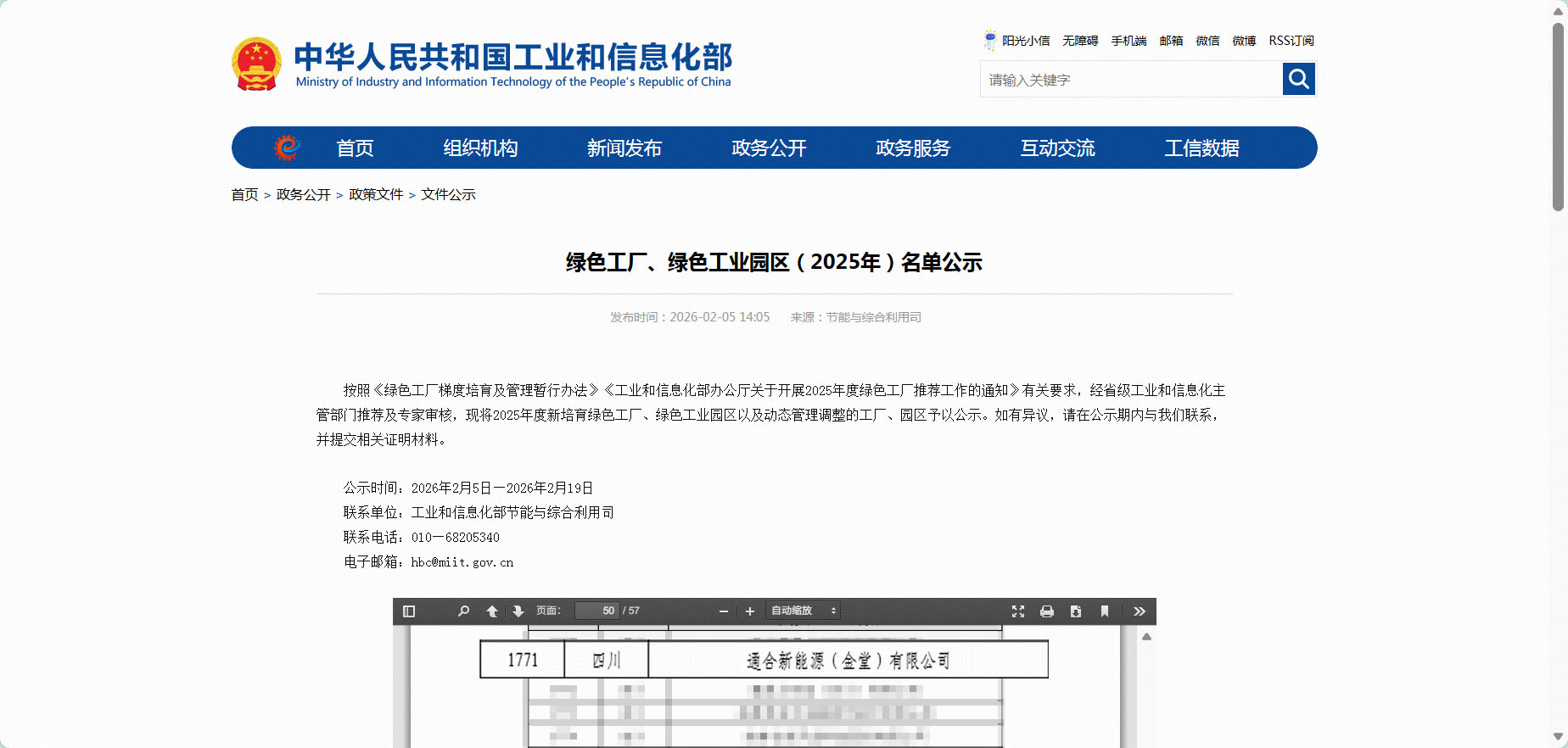Click the PDF current view bookmark icon

tap(1105, 611)
